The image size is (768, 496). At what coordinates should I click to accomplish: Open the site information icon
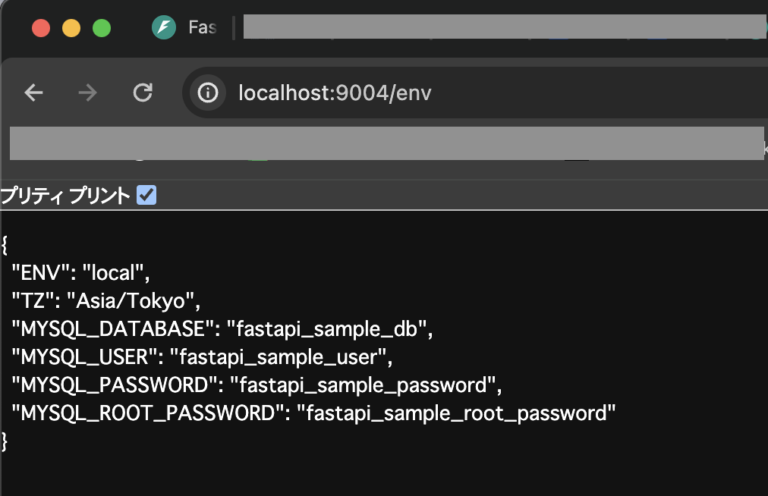click(x=208, y=93)
